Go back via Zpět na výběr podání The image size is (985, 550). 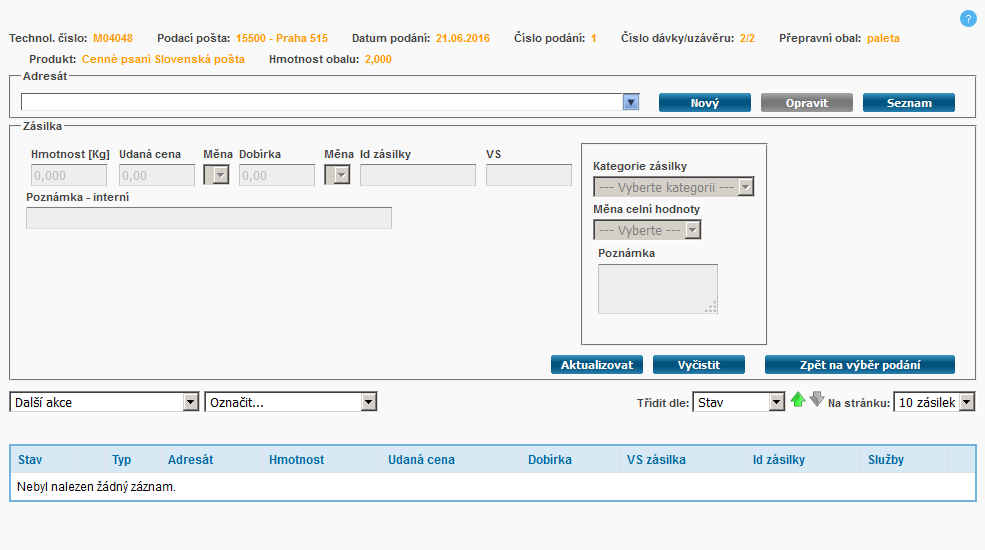click(x=859, y=365)
